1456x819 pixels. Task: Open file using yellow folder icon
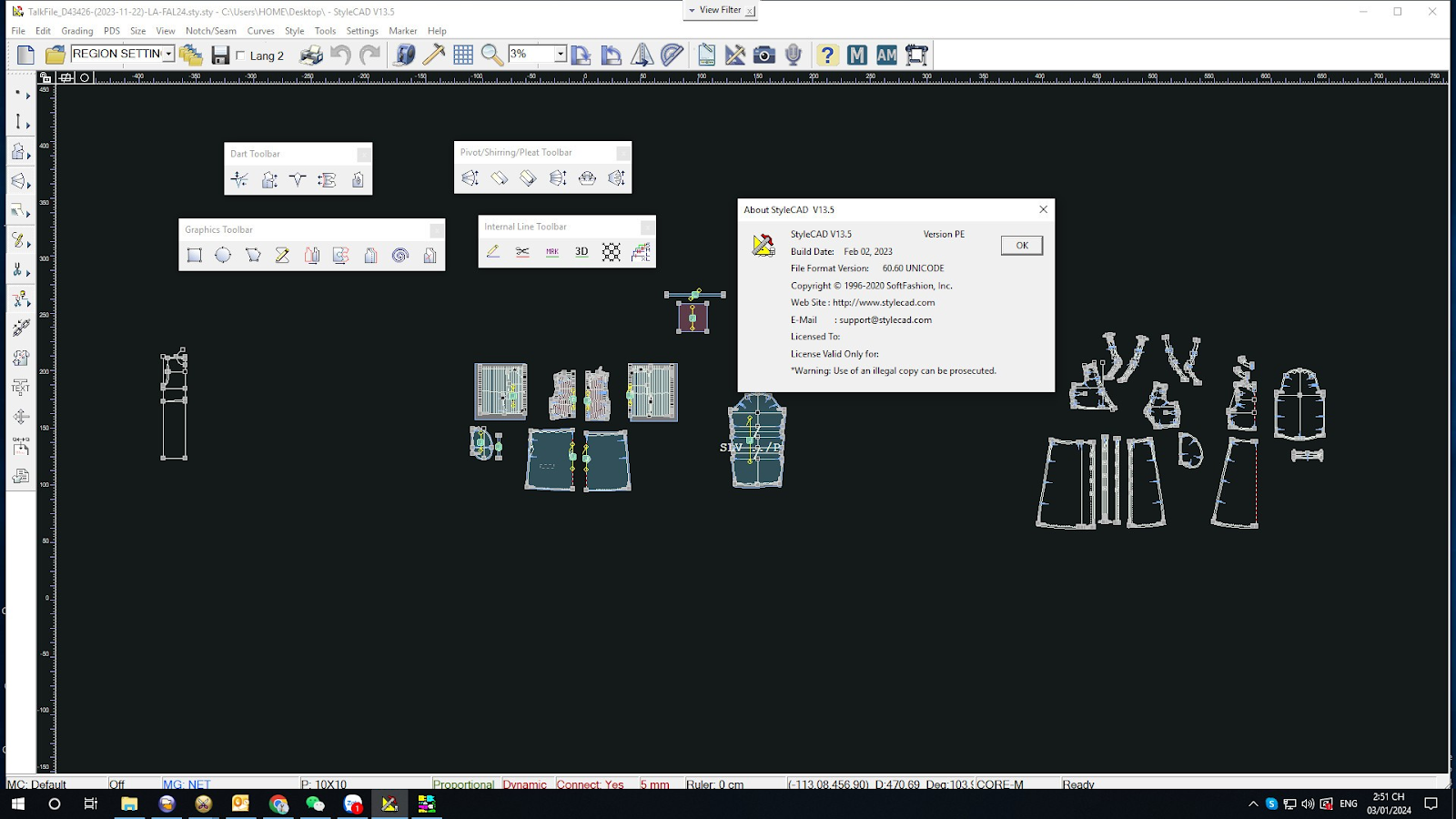[x=56, y=55]
